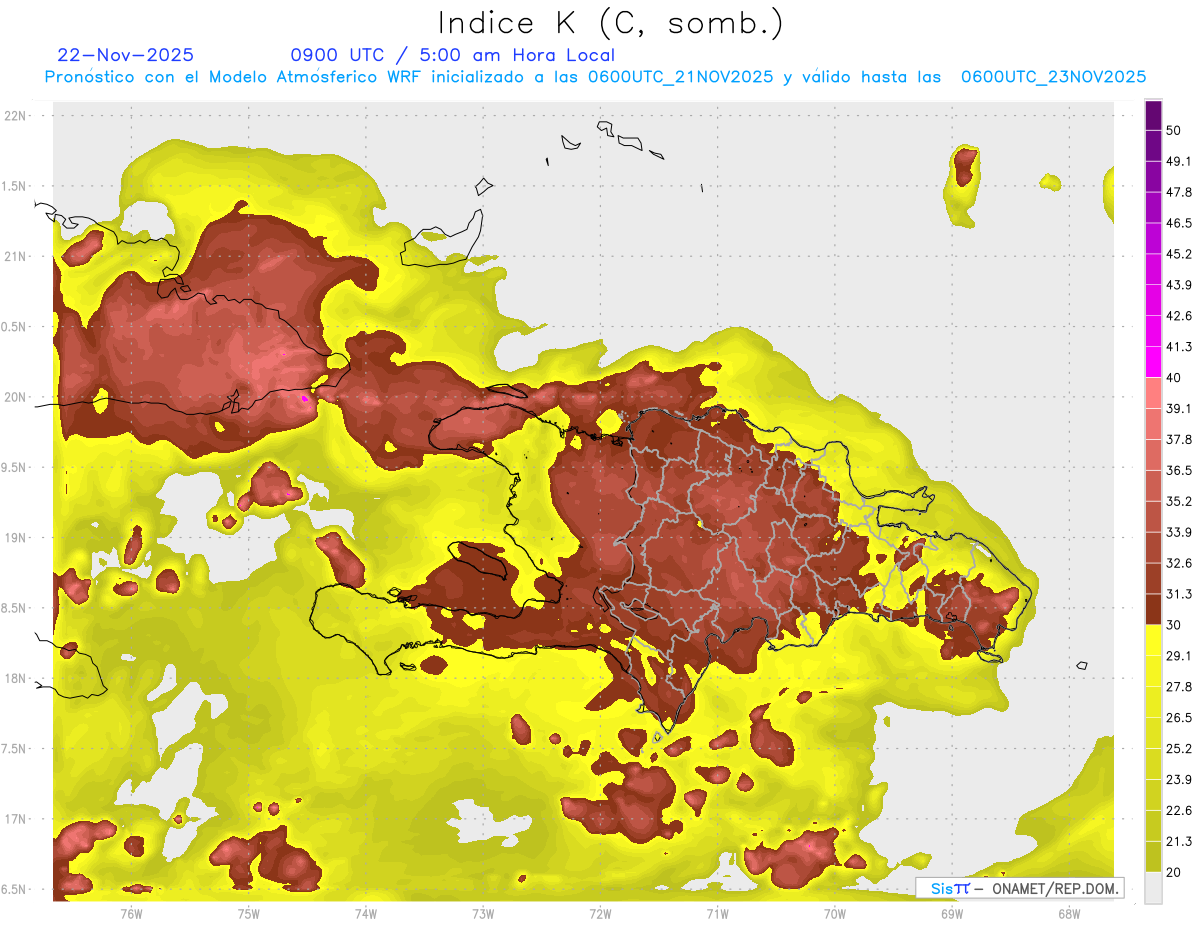Viewport: 1200px width, 927px height.
Task: Click the colorbar label "32.6"
Action: [1178, 563]
